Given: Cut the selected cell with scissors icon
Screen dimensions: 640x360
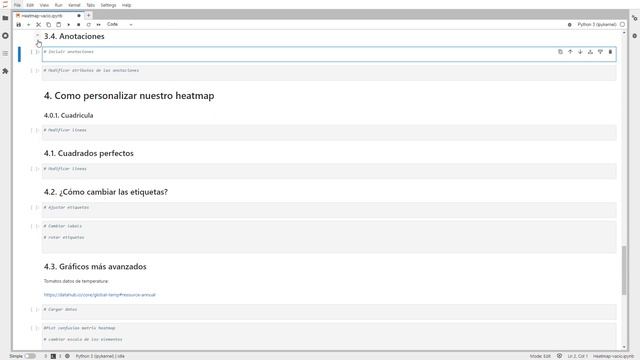Looking at the screenshot, I should [x=38, y=24].
